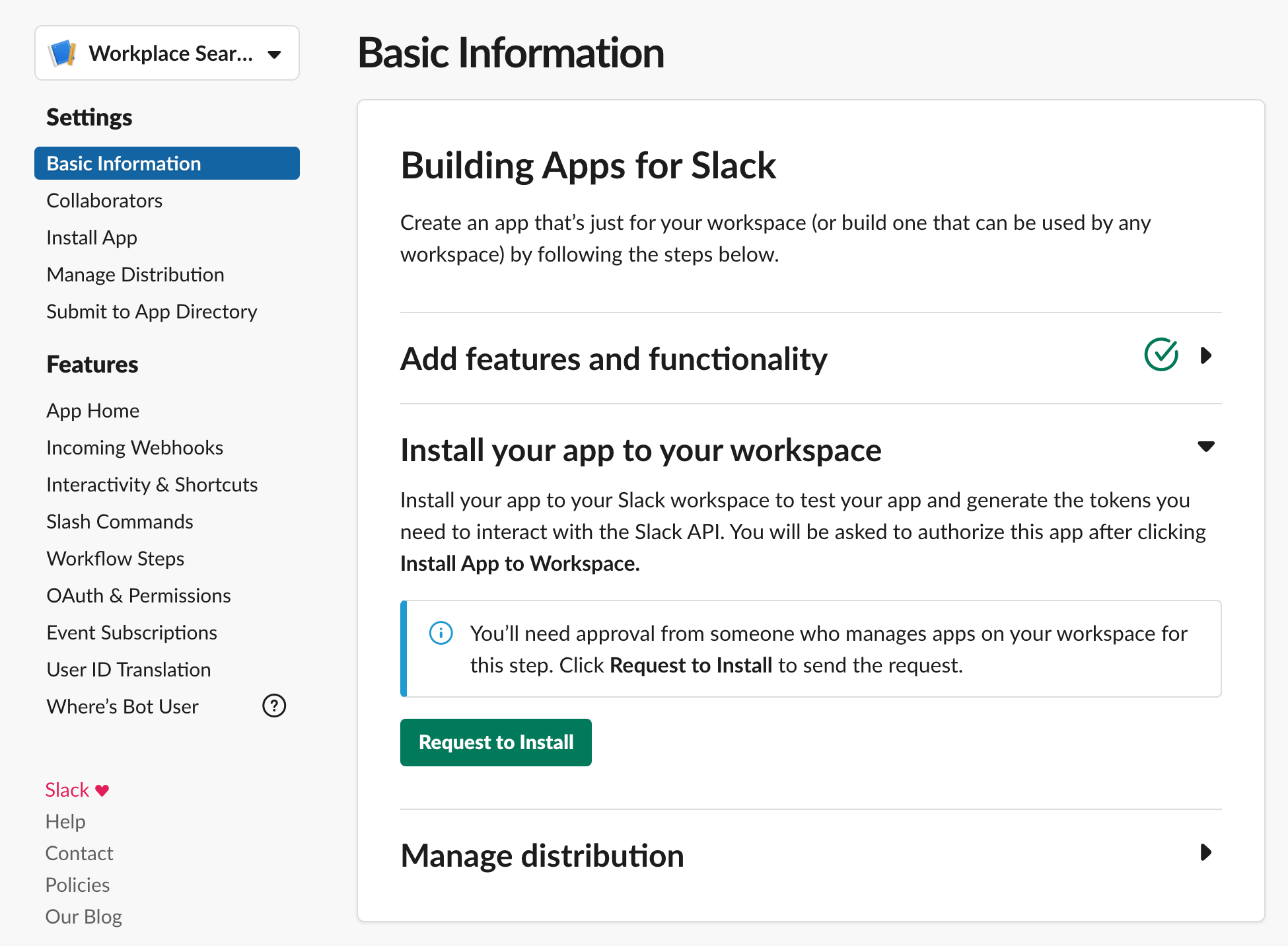This screenshot has height=946, width=1288.
Task: Click the Help footer link
Action: pos(65,822)
